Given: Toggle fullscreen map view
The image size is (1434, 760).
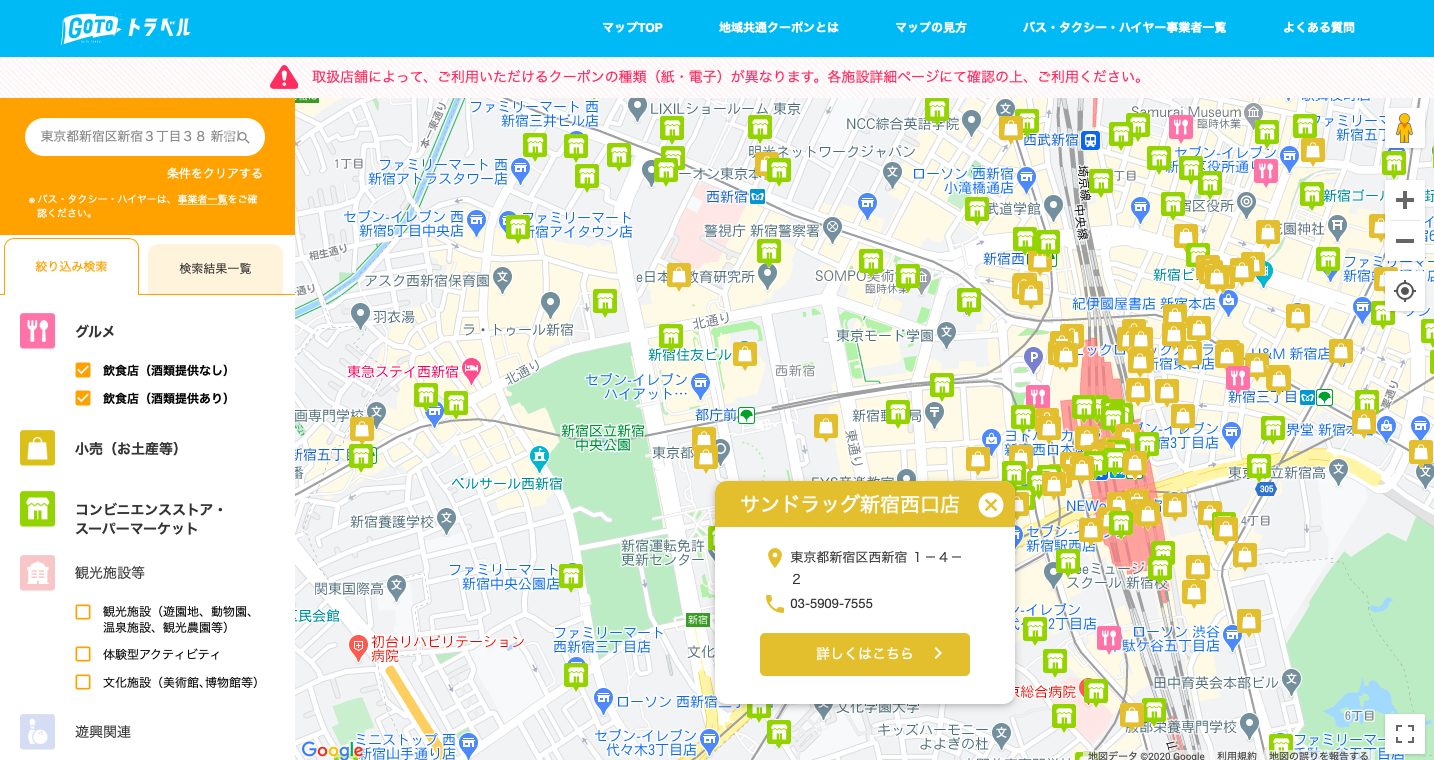Looking at the screenshot, I should tap(1405, 734).
